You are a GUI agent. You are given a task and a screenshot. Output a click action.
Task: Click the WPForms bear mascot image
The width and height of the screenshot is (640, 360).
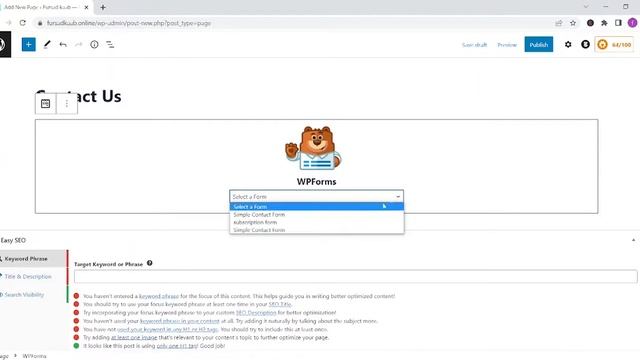(313, 148)
